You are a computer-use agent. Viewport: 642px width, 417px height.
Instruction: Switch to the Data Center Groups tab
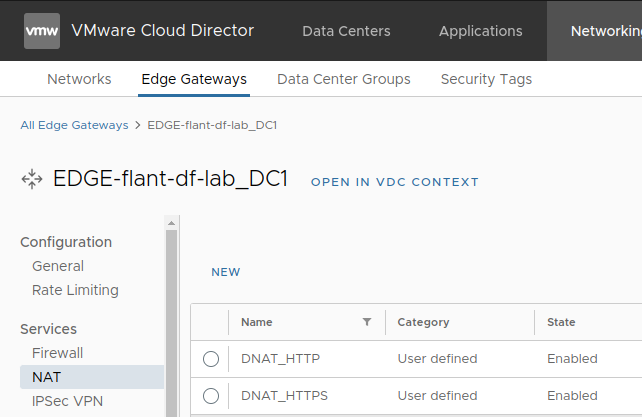coord(343,79)
